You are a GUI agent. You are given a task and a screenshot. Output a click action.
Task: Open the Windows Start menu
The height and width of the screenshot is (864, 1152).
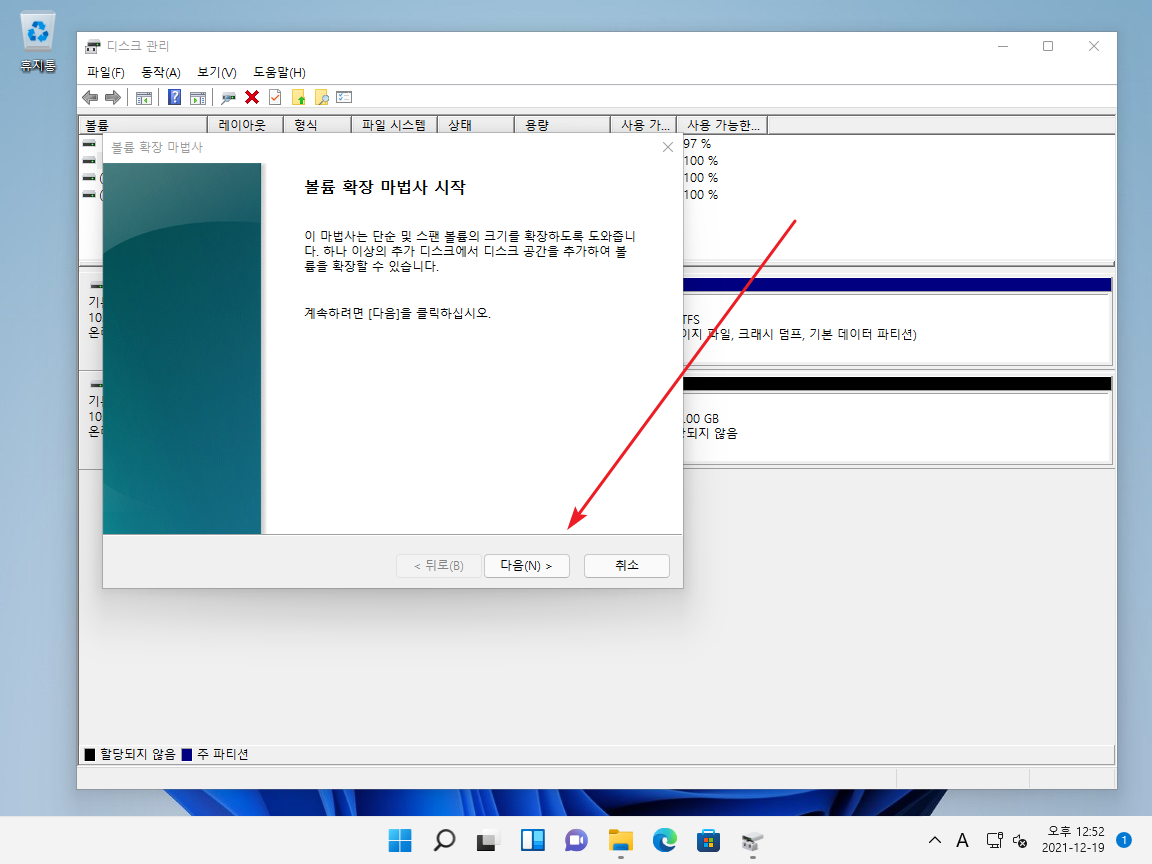(400, 840)
